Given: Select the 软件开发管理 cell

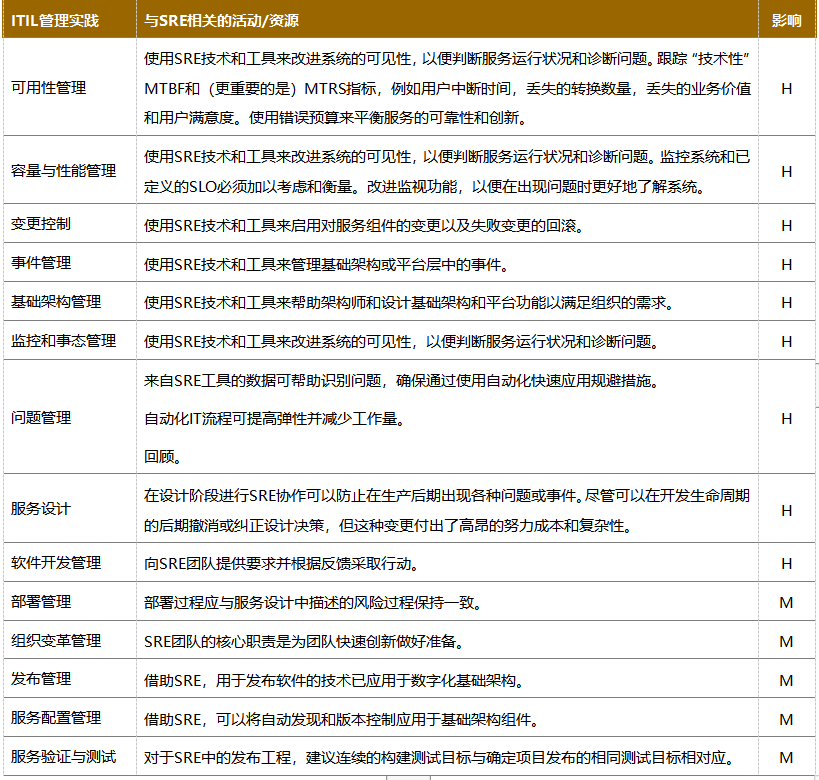Looking at the screenshot, I should point(56,563).
